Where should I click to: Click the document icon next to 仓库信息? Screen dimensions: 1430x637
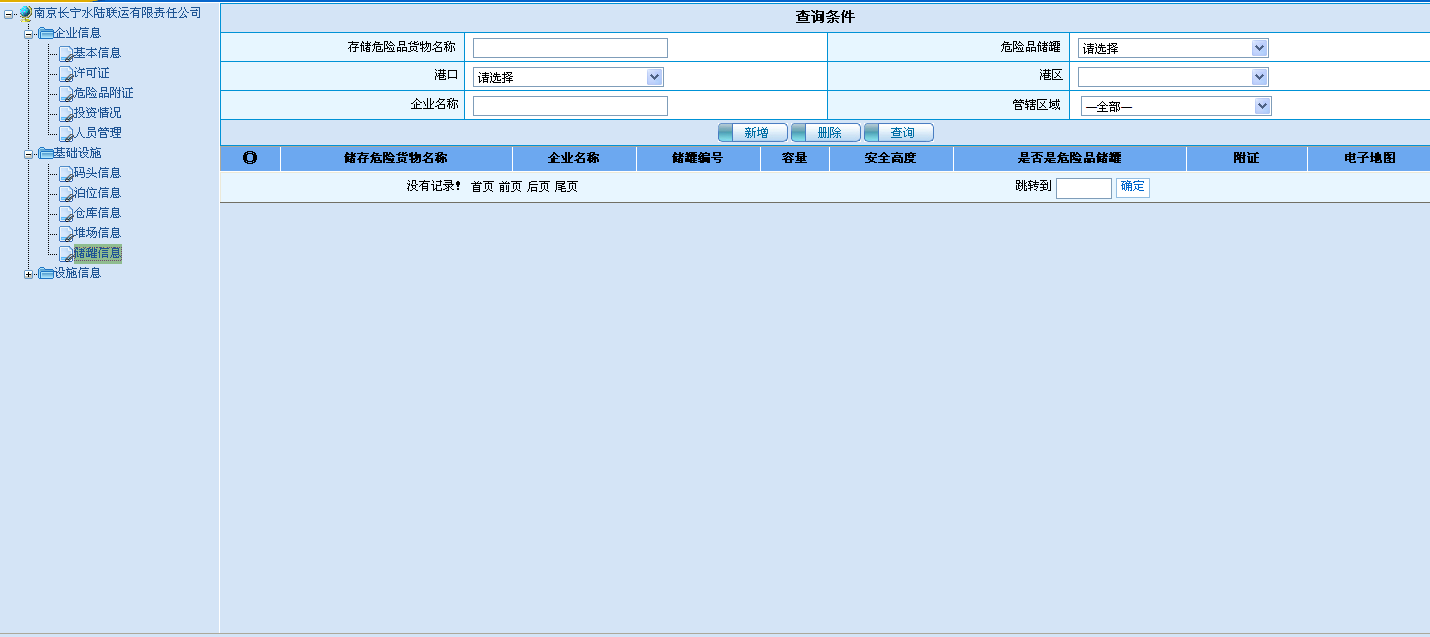point(65,213)
